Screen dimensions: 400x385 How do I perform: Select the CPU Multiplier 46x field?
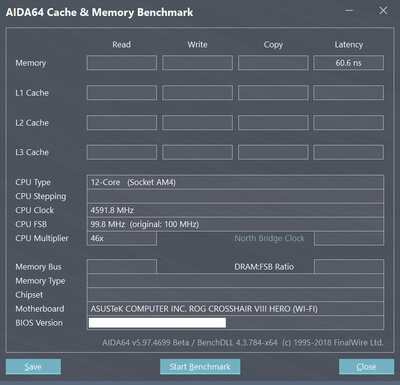(x=122, y=238)
